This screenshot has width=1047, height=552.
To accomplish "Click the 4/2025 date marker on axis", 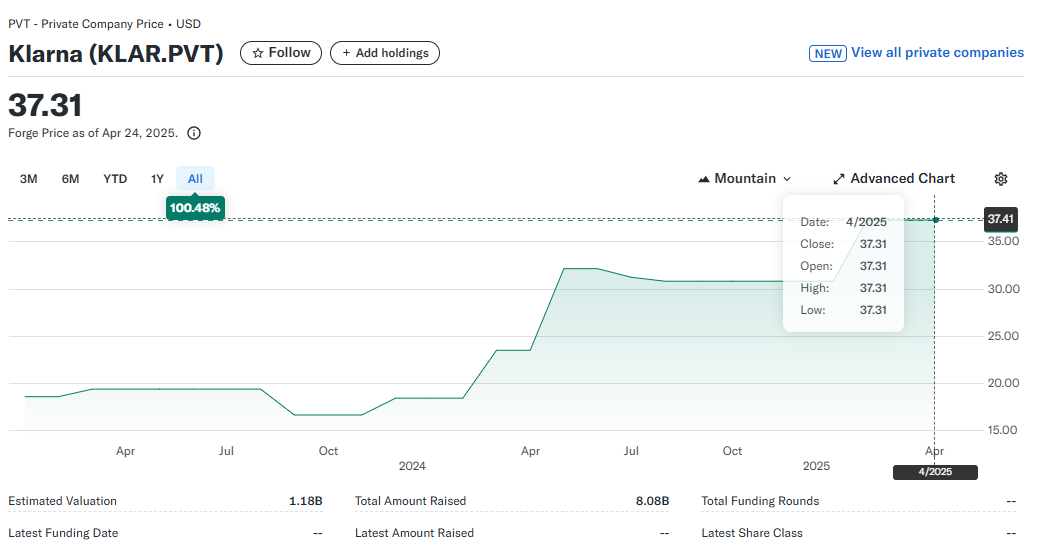I will tap(935, 472).
